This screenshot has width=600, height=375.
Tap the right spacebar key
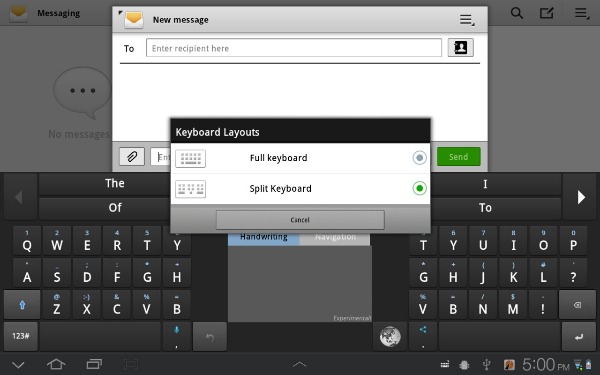[499, 336]
